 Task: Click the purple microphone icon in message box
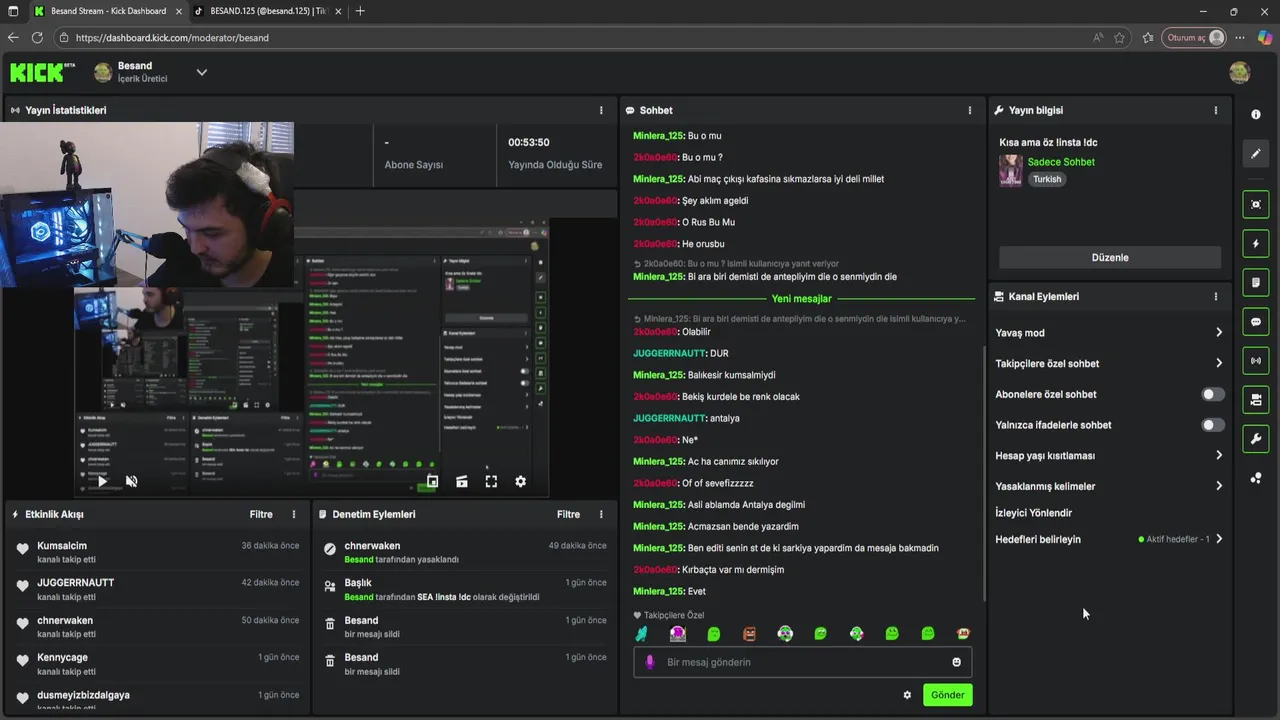point(650,662)
